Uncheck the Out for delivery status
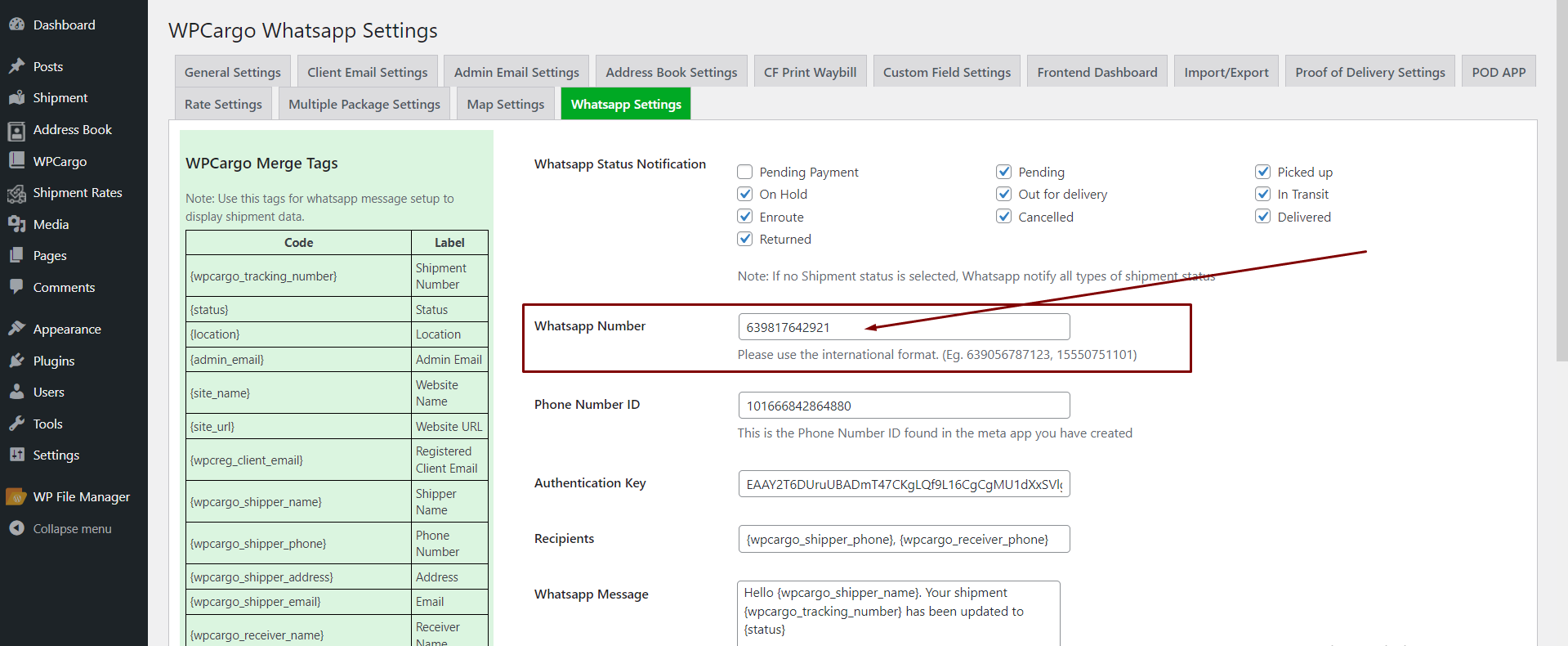The image size is (1568, 646). click(x=1003, y=194)
